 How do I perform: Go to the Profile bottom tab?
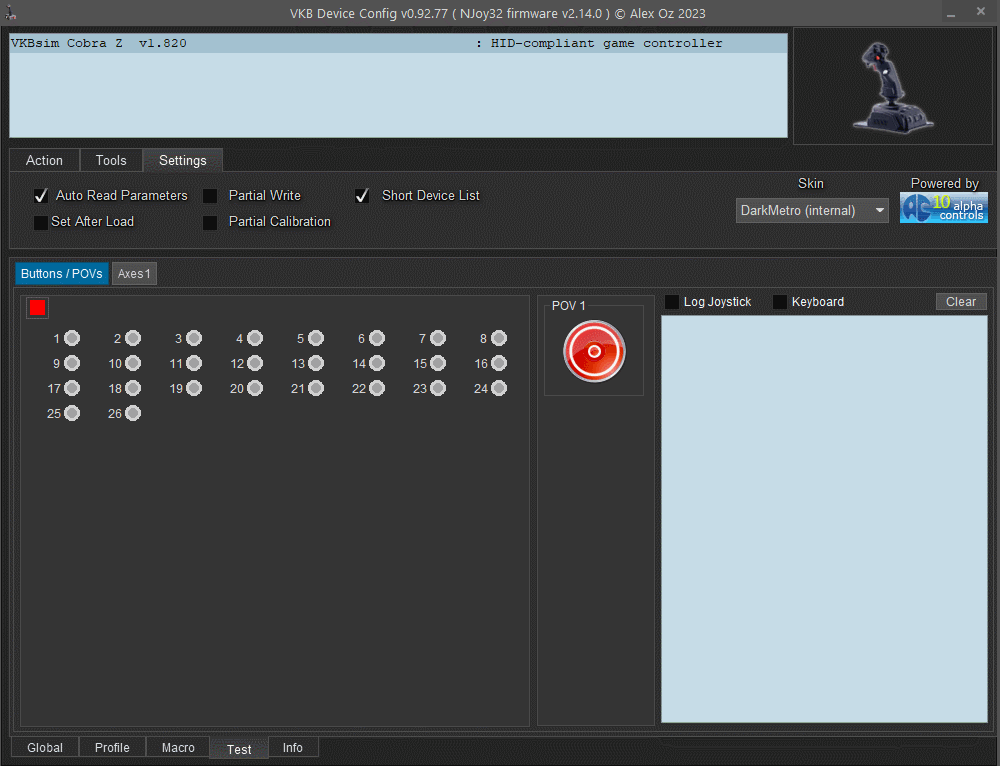point(112,748)
